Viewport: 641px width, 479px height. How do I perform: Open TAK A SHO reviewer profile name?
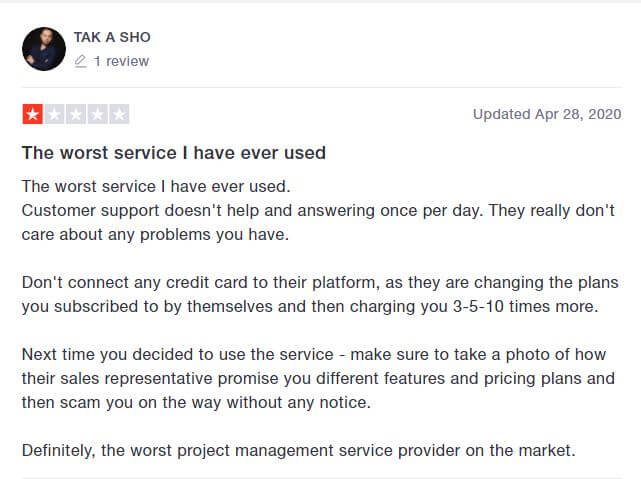coord(112,37)
